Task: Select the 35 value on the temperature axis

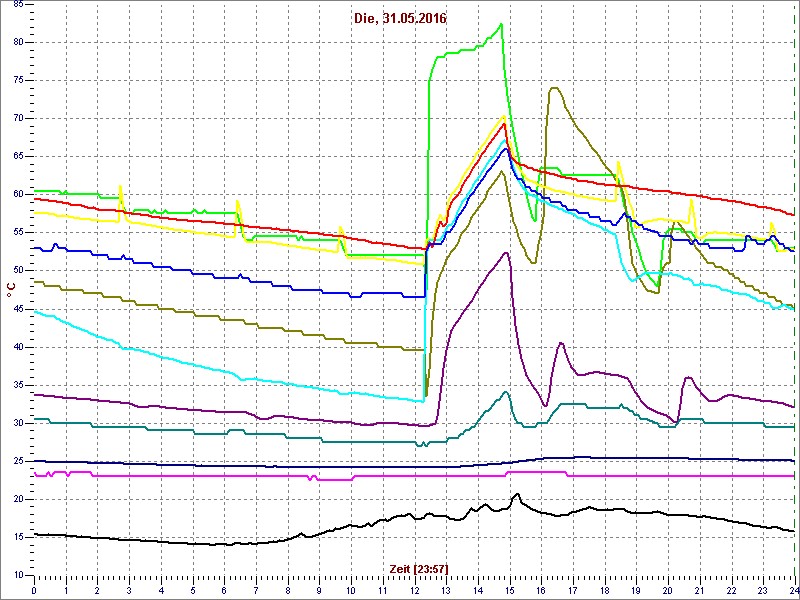Action: click(x=17, y=385)
